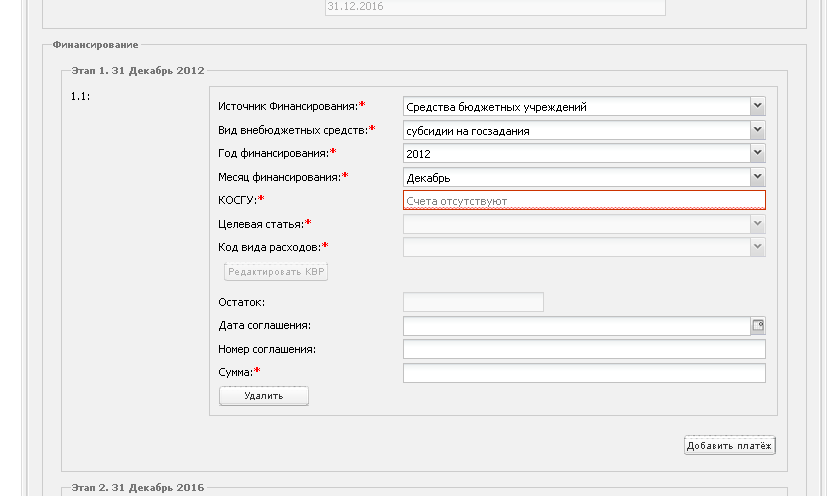Click the 31.12.2016 date field

tap(495, 7)
